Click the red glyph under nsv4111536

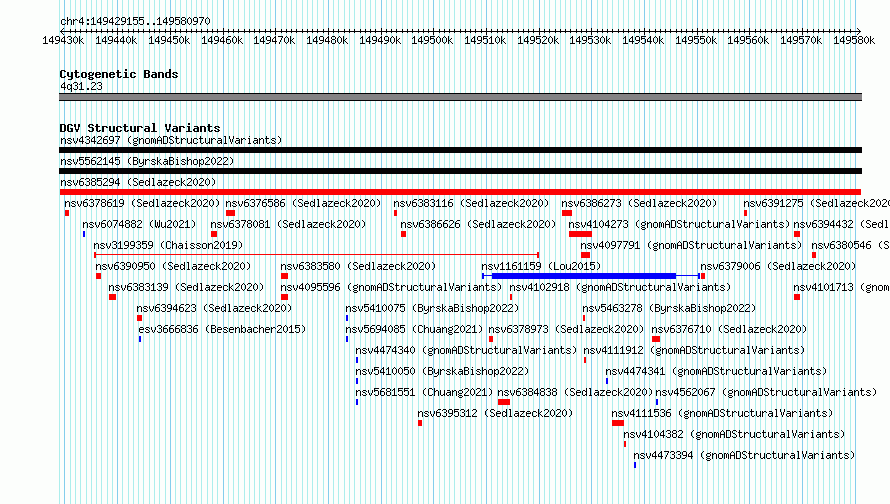click(618, 423)
